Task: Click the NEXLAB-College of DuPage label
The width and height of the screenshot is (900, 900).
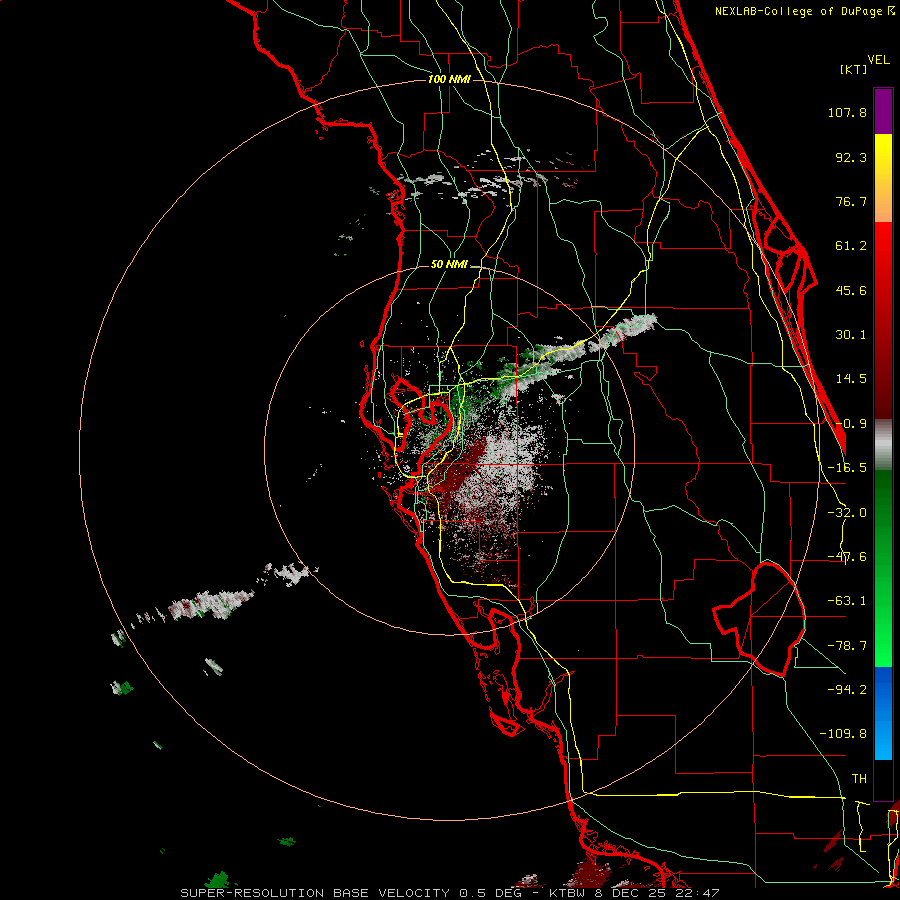Action: click(x=799, y=11)
